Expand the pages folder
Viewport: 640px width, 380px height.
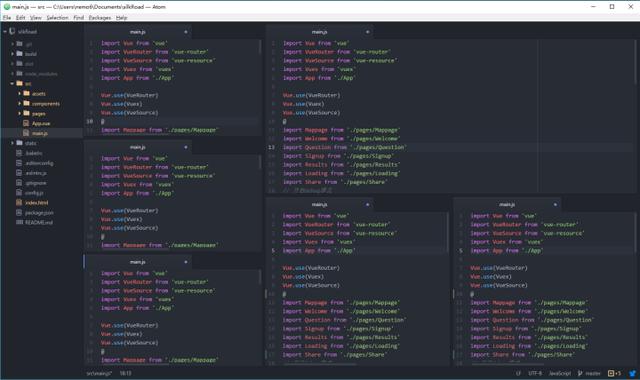pos(19,113)
